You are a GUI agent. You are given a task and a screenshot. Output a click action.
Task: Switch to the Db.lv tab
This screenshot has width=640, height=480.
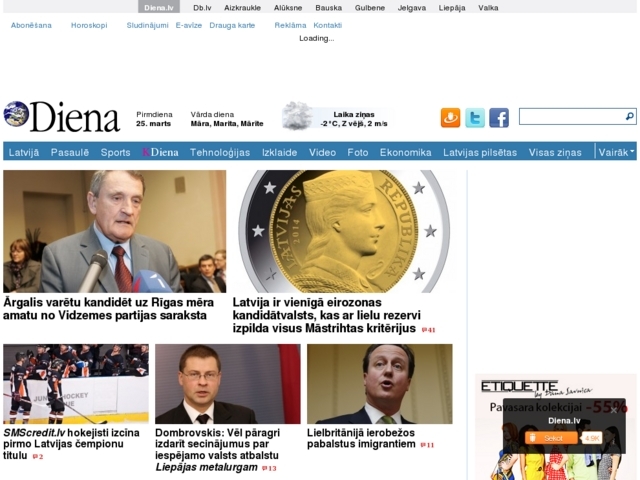(x=202, y=8)
